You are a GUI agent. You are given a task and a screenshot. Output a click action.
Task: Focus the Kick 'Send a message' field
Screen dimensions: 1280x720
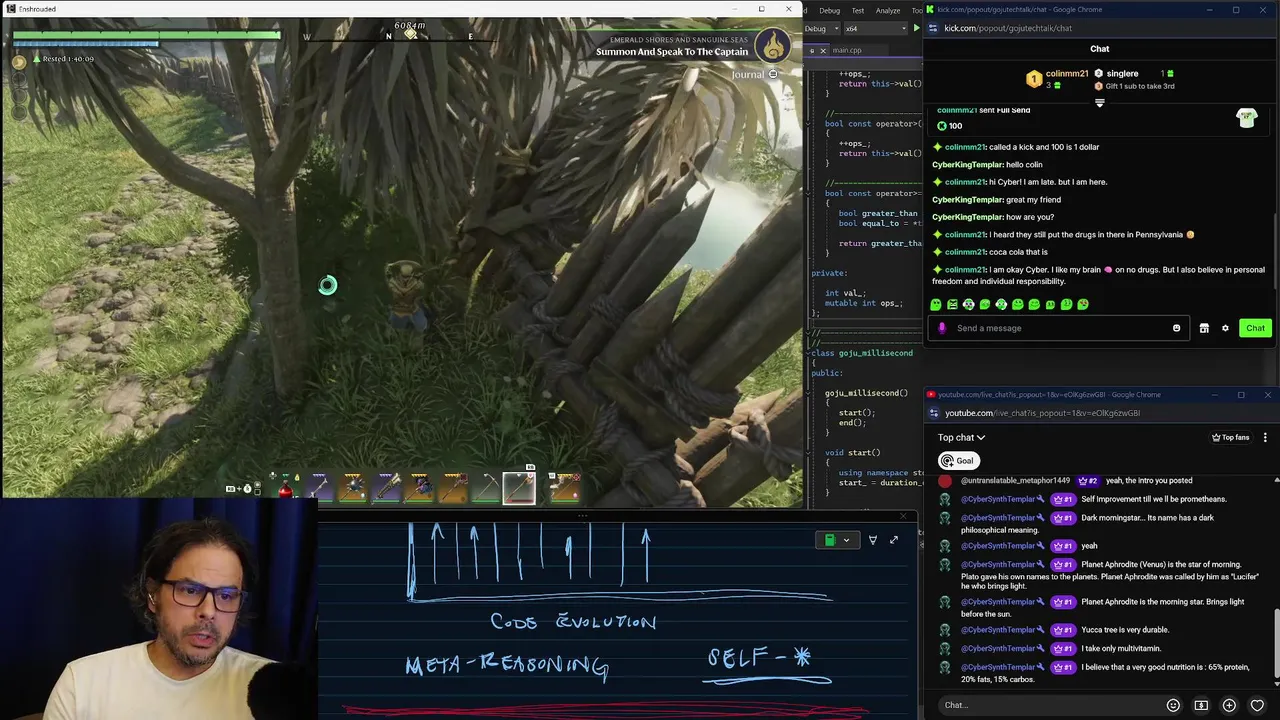1059,328
